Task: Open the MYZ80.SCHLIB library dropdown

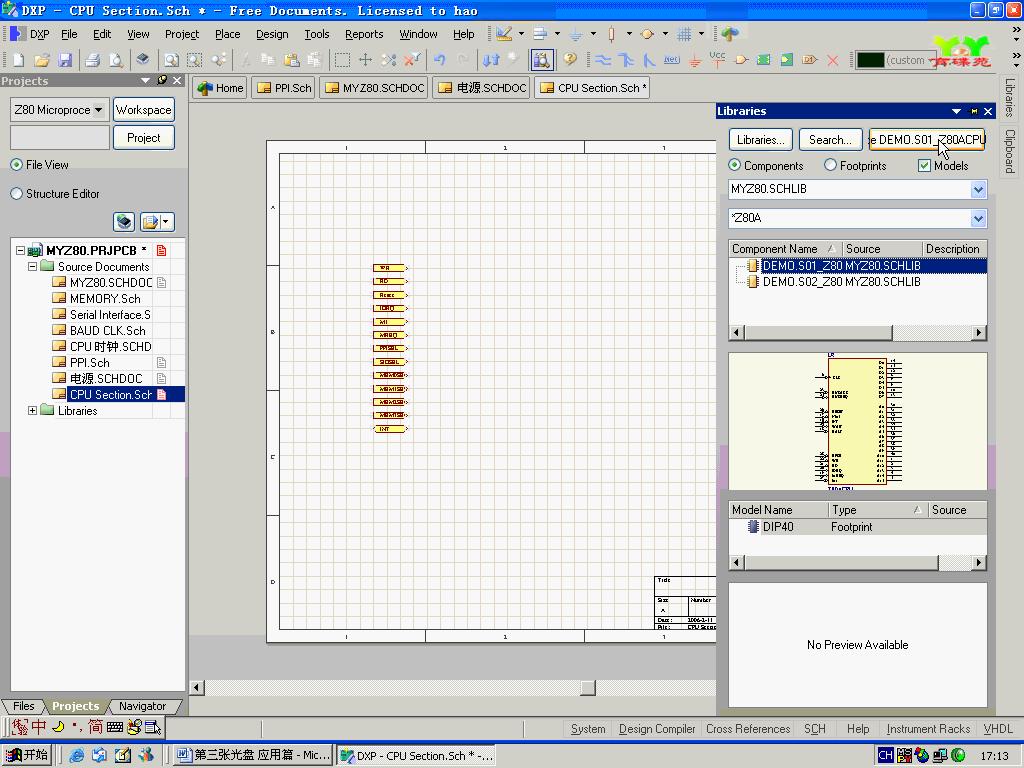Action: coord(978,189)
